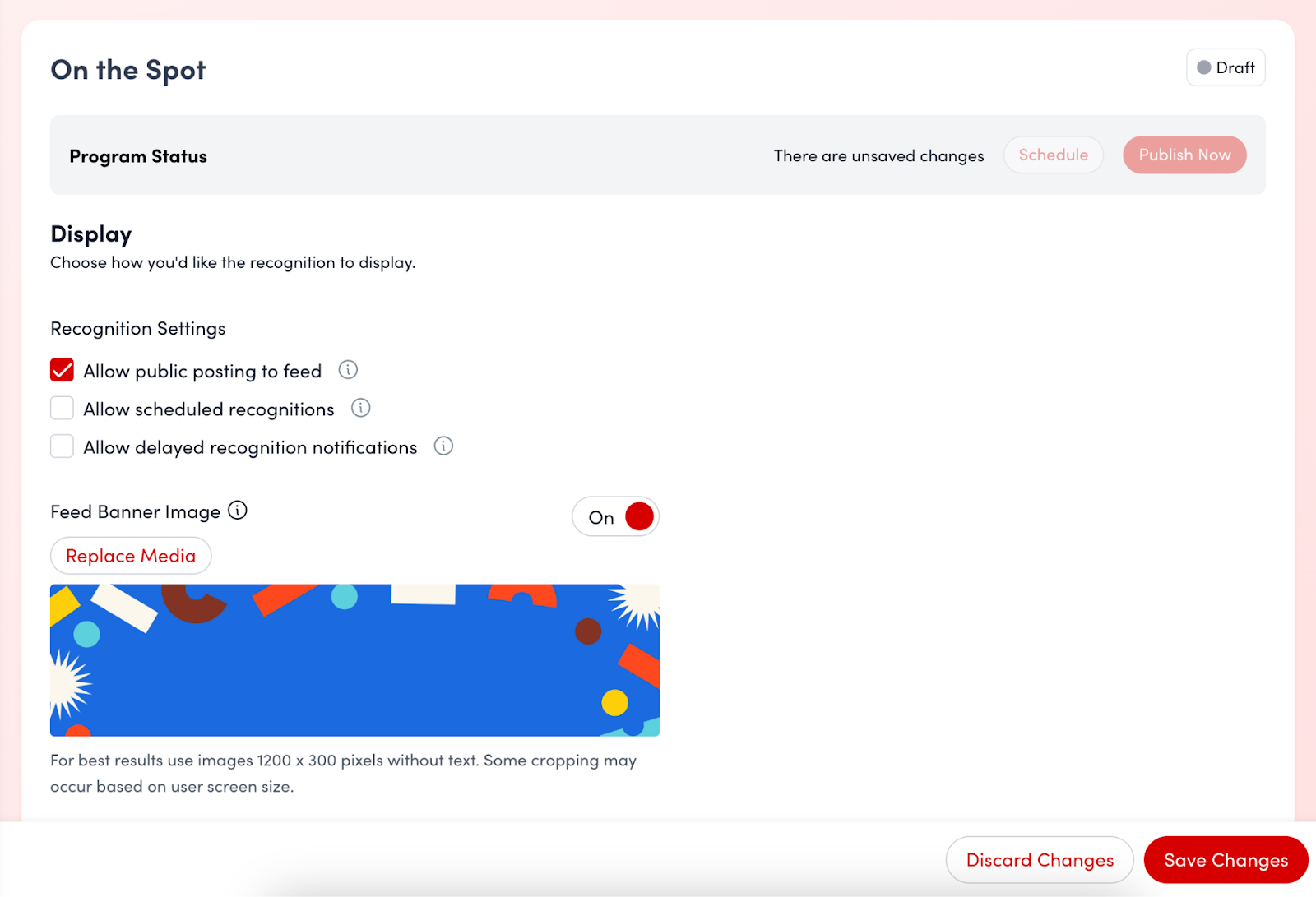
Task: Uncheck the Allow public posting to feed checkbox
Action: pos(63,371)
